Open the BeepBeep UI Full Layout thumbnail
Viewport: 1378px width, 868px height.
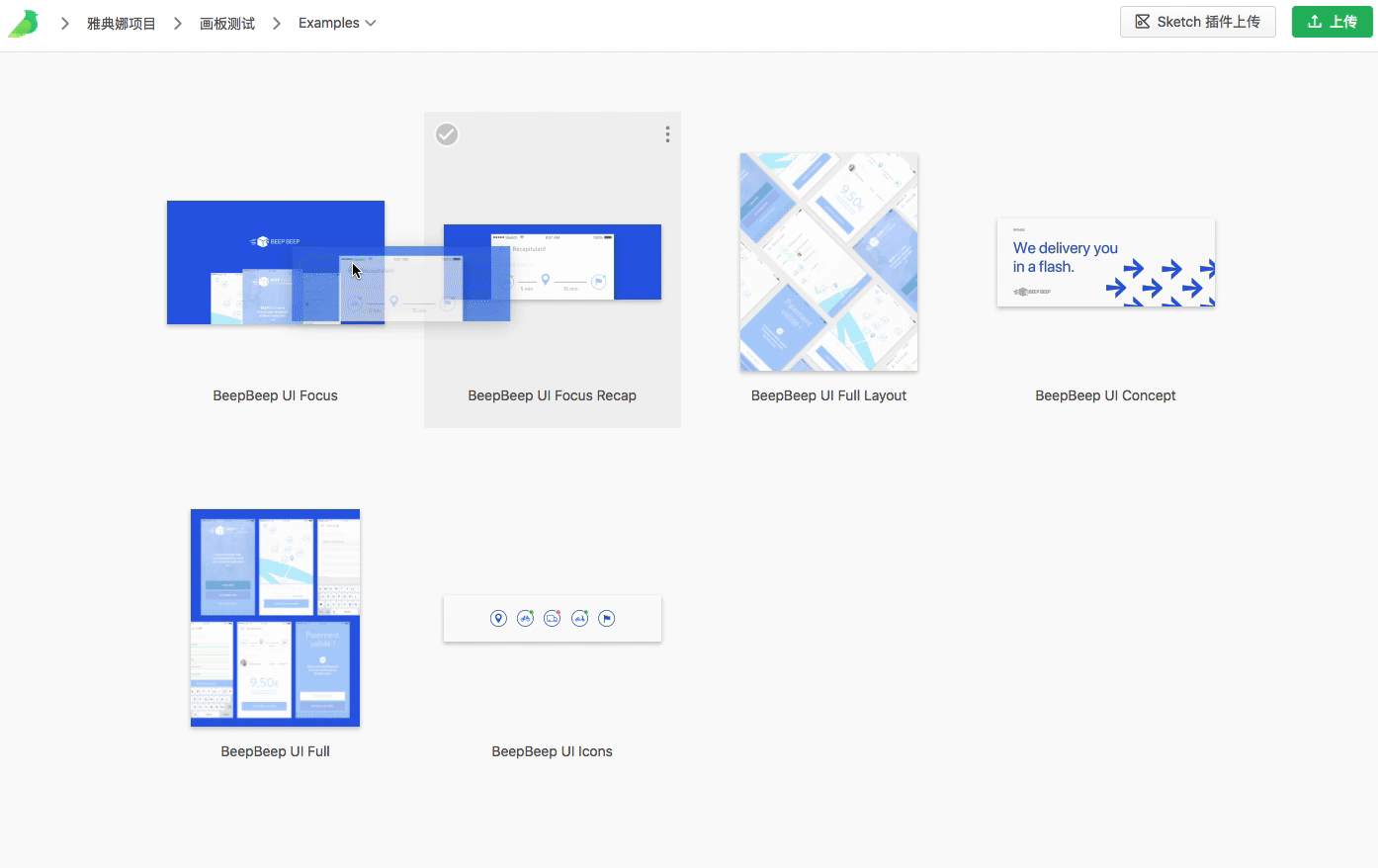coord(828,262)
